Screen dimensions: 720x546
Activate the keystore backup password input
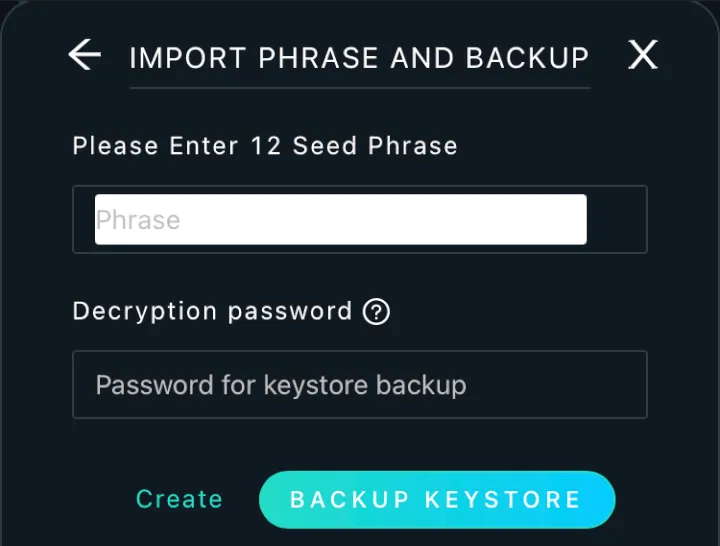[x=360, y=384]
